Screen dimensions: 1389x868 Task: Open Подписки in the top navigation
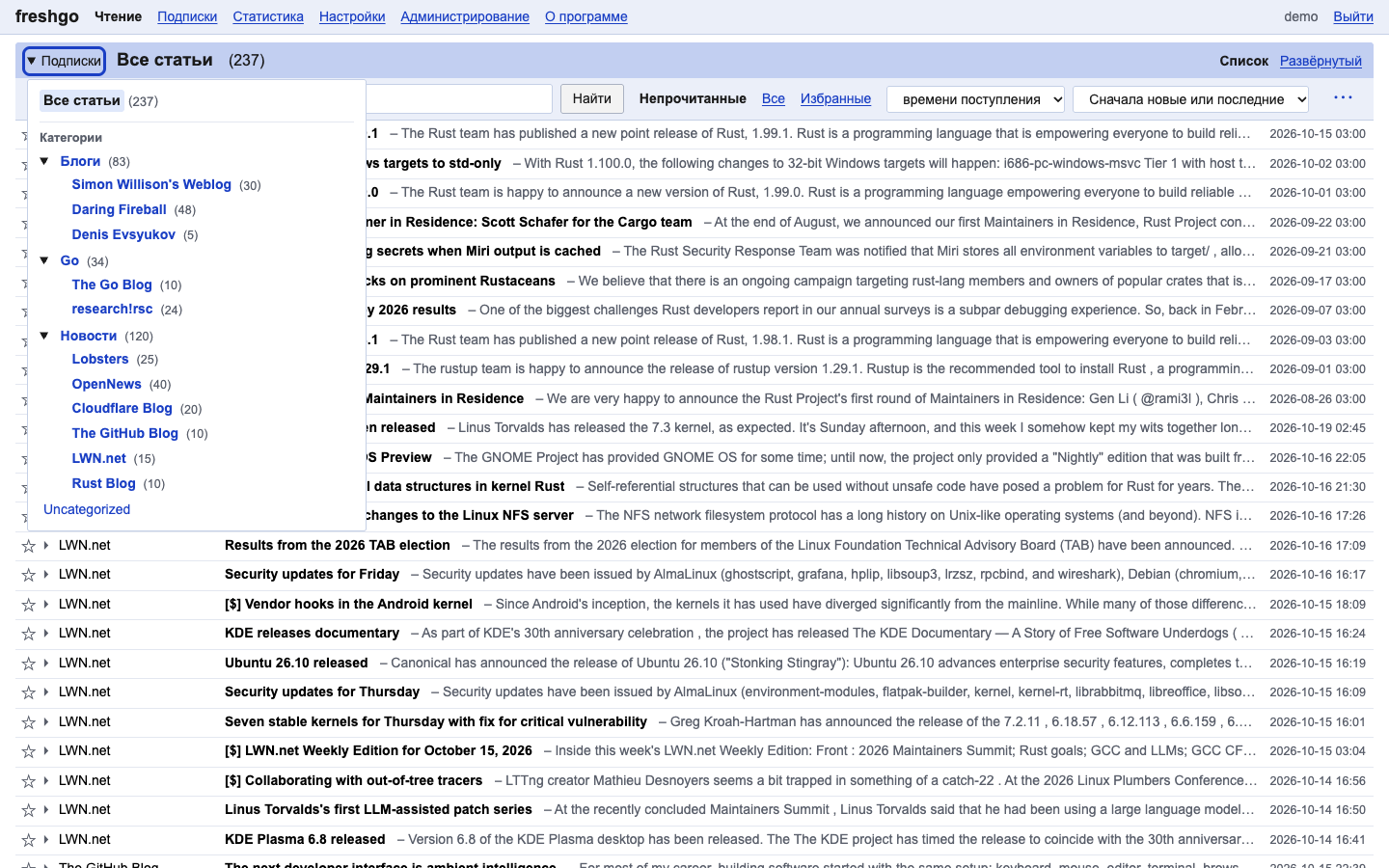187,16
